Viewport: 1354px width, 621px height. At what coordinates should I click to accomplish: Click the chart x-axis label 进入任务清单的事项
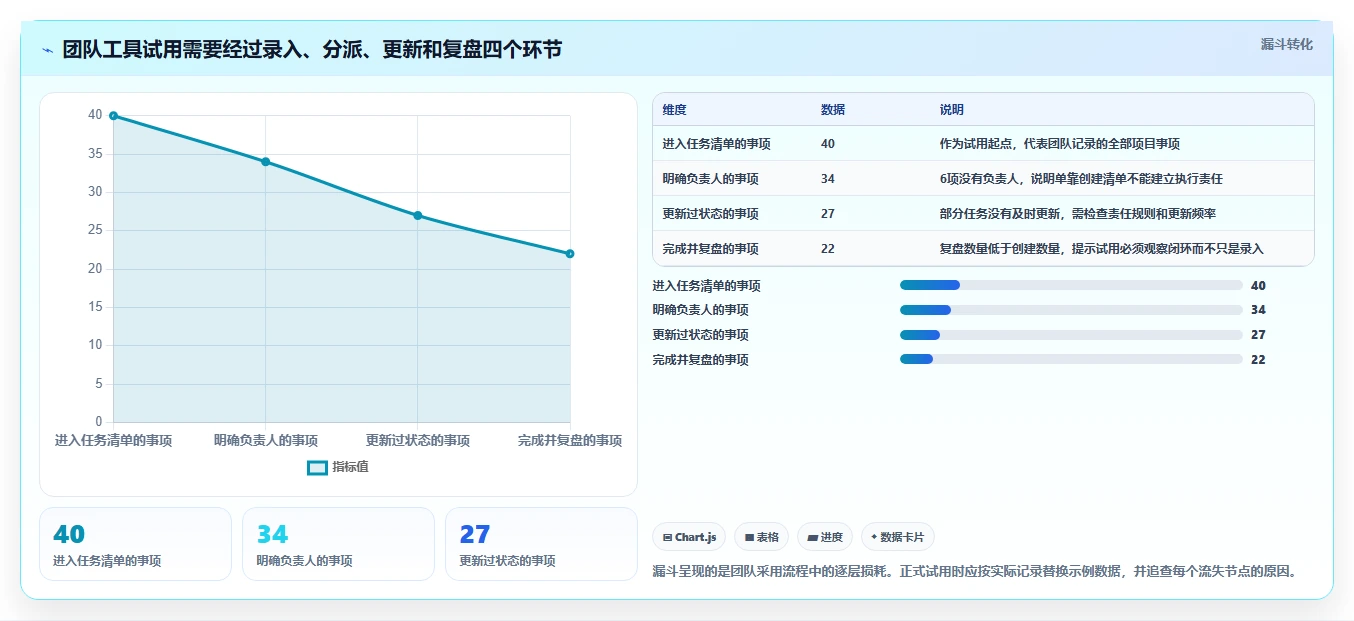click(113, 441)
